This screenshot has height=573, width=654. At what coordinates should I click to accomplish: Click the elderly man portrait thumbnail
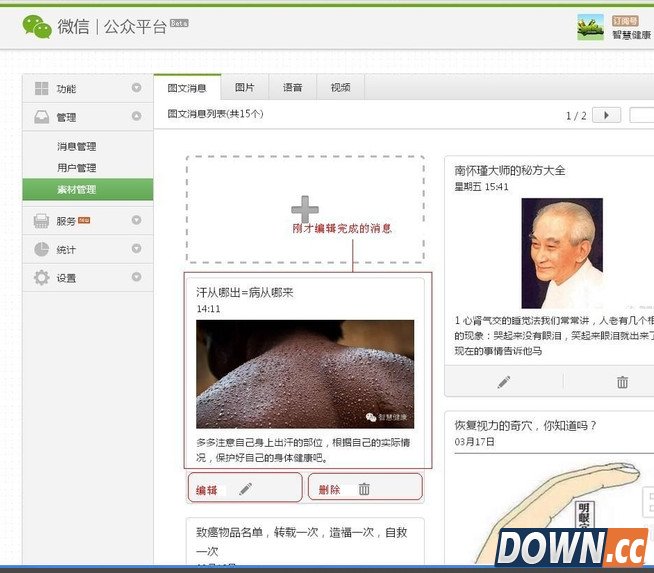[562, 253]
